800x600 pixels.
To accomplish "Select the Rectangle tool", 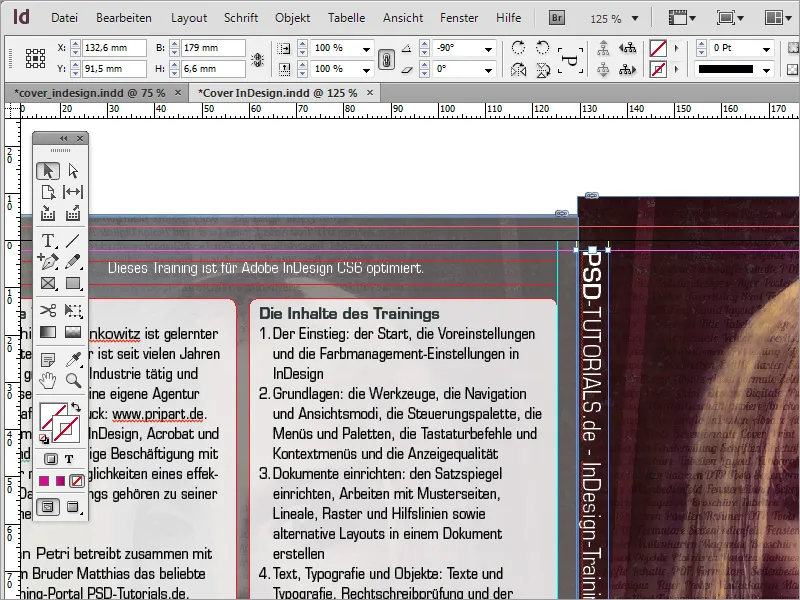I will point(73,283).
